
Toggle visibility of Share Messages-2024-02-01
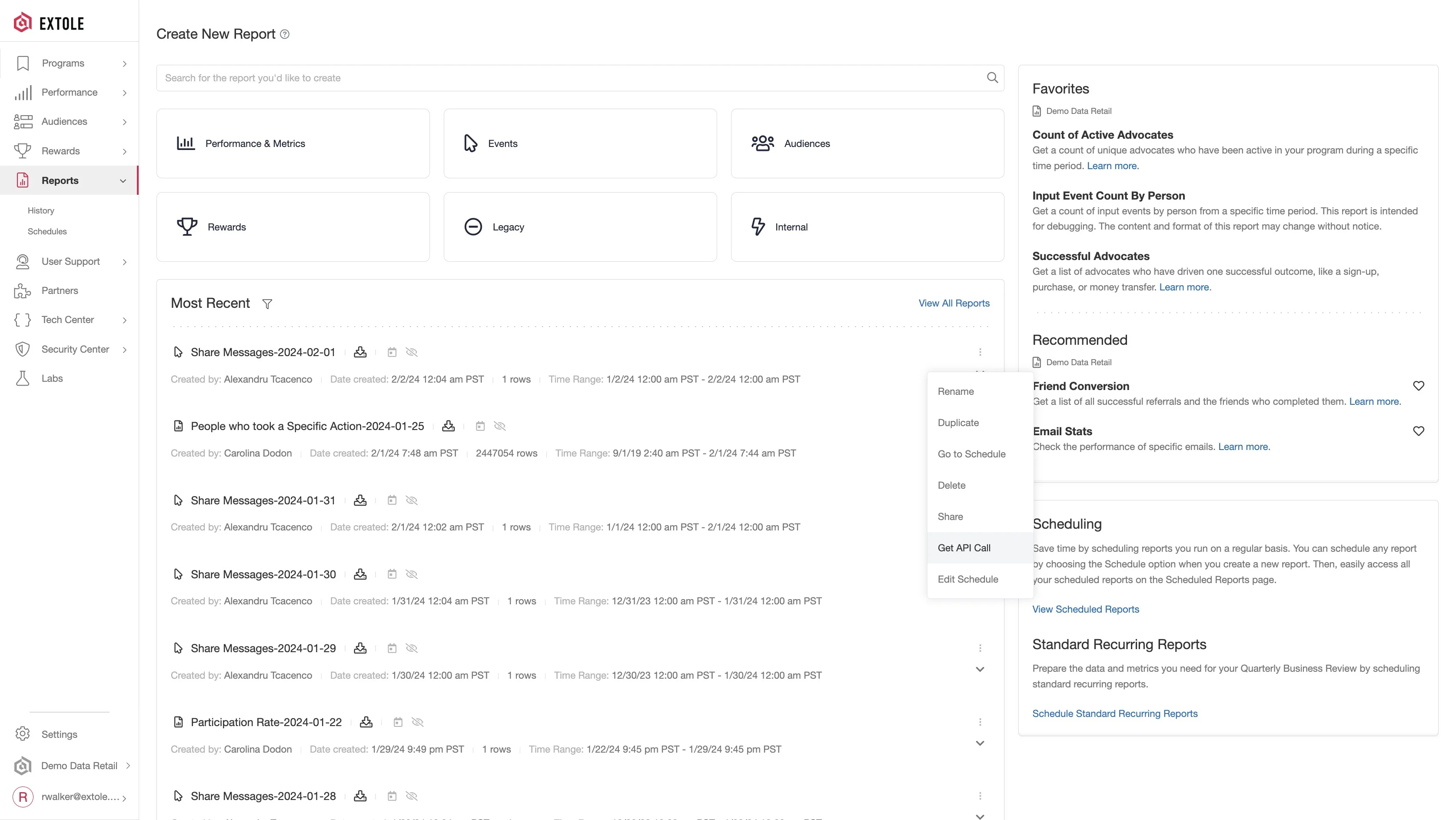tap(412, 352)
